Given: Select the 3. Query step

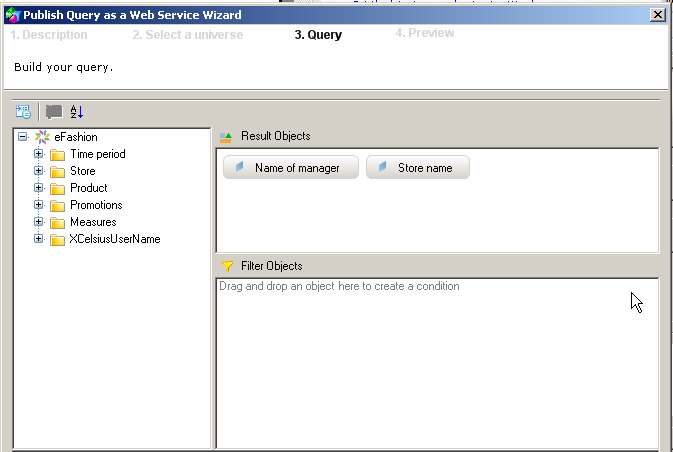Looking at the screenshot, I should [x=318, y=35].
